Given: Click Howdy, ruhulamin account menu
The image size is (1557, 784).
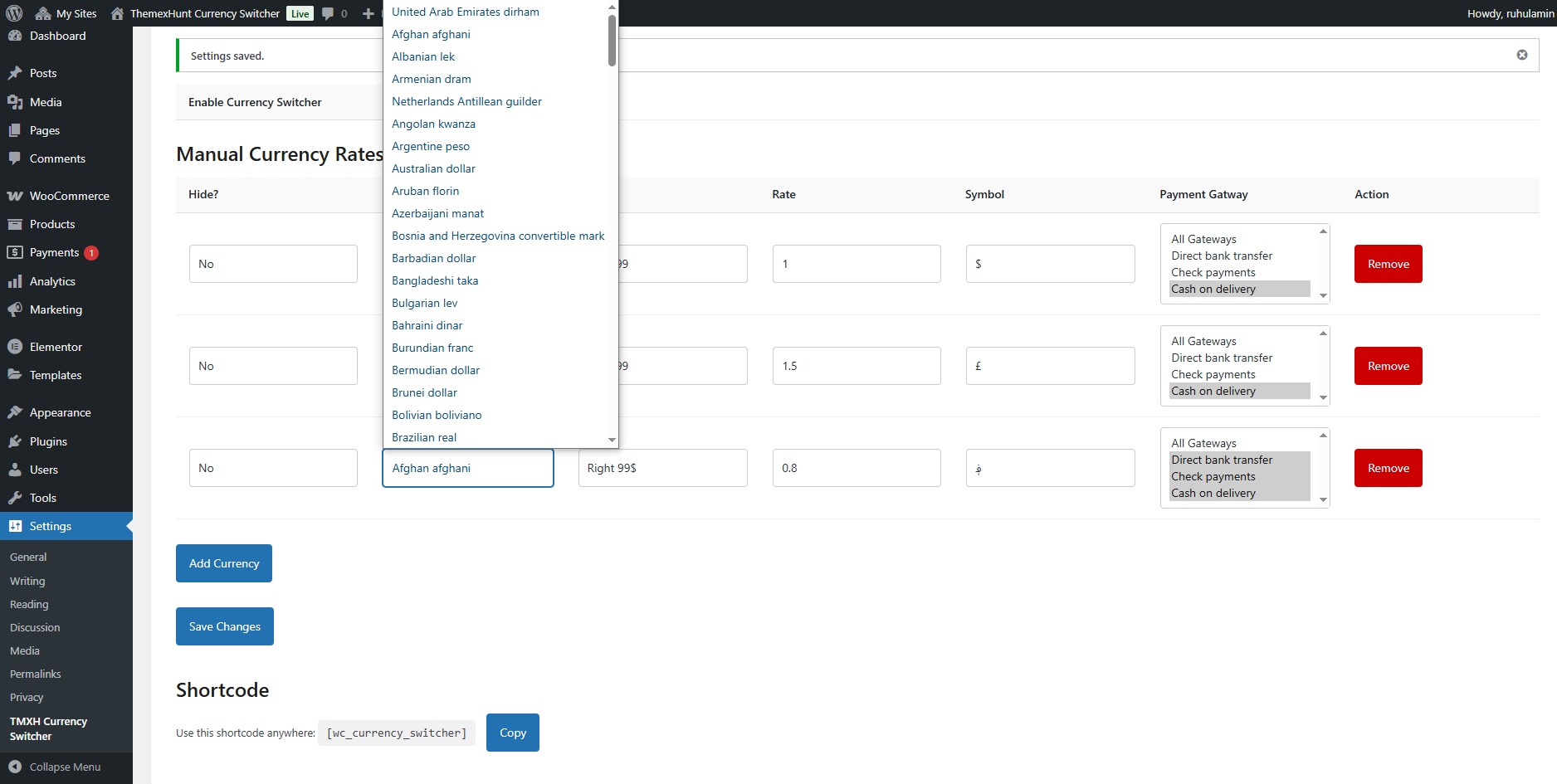Looking at the screenshot, I should pyautogui.click(x=1511, y=13).
